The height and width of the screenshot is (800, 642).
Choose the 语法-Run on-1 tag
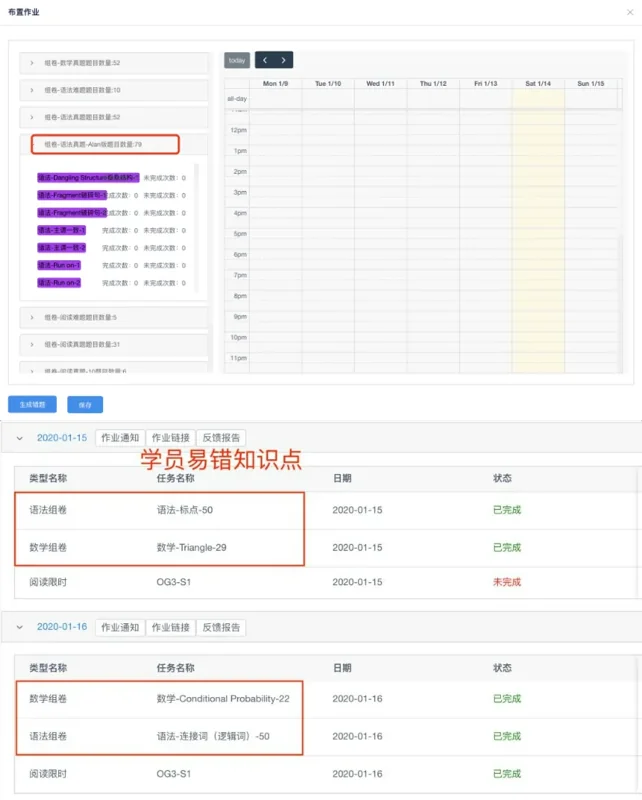(59, 265)
